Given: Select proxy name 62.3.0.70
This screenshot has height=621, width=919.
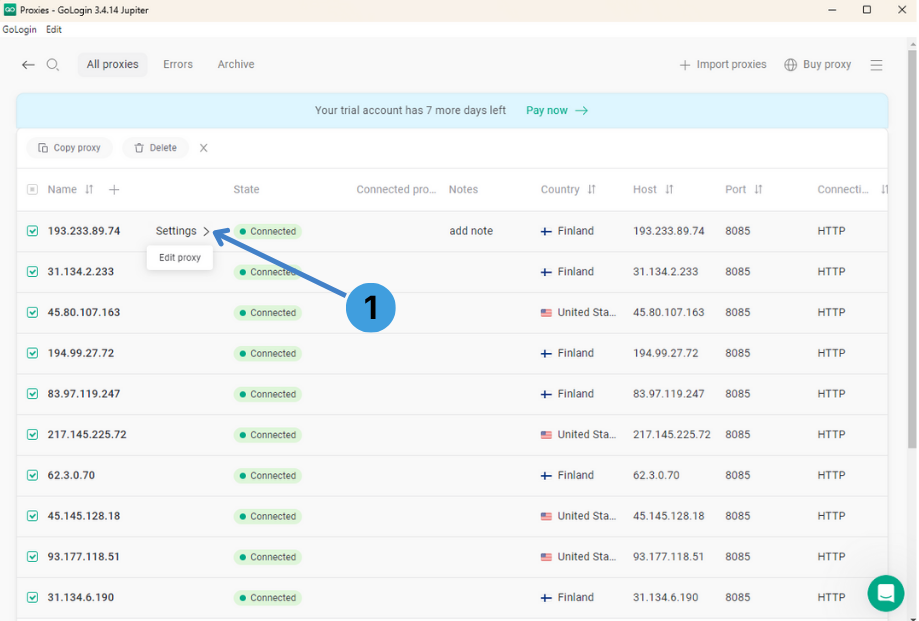Looking at the screenshot, I should tap(71, 475).
